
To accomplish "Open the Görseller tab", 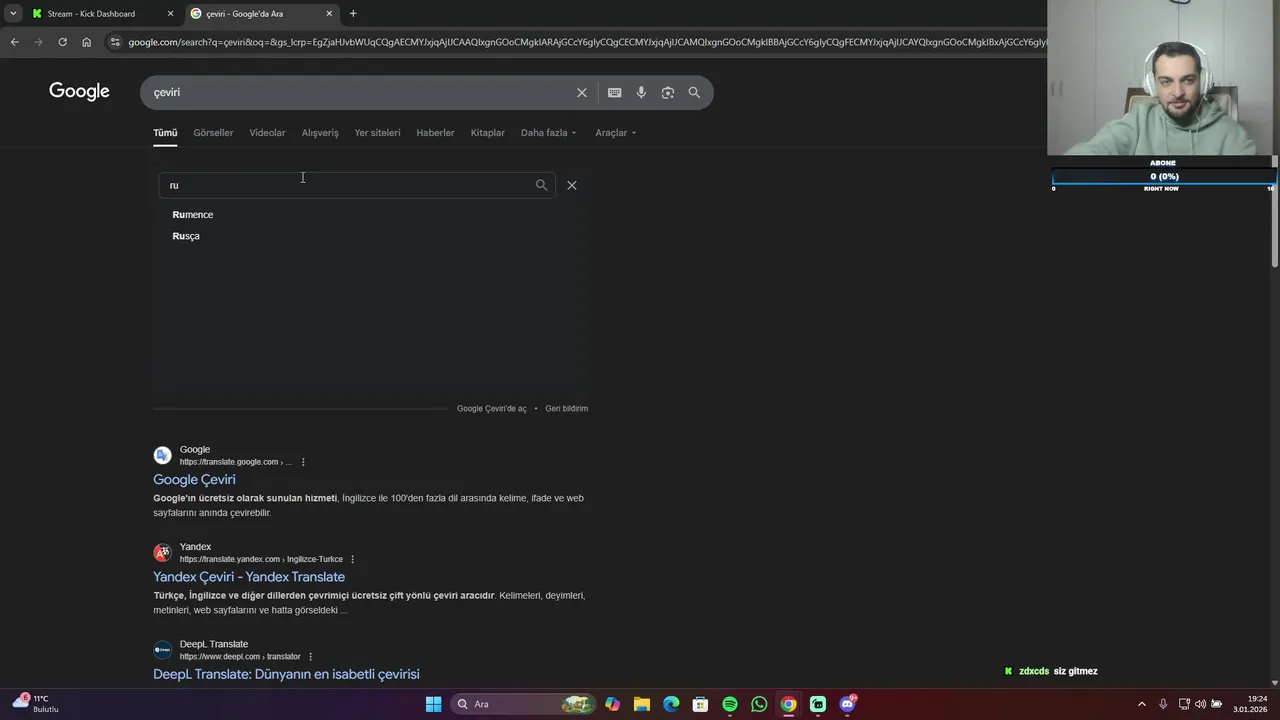I will point(213,133).
